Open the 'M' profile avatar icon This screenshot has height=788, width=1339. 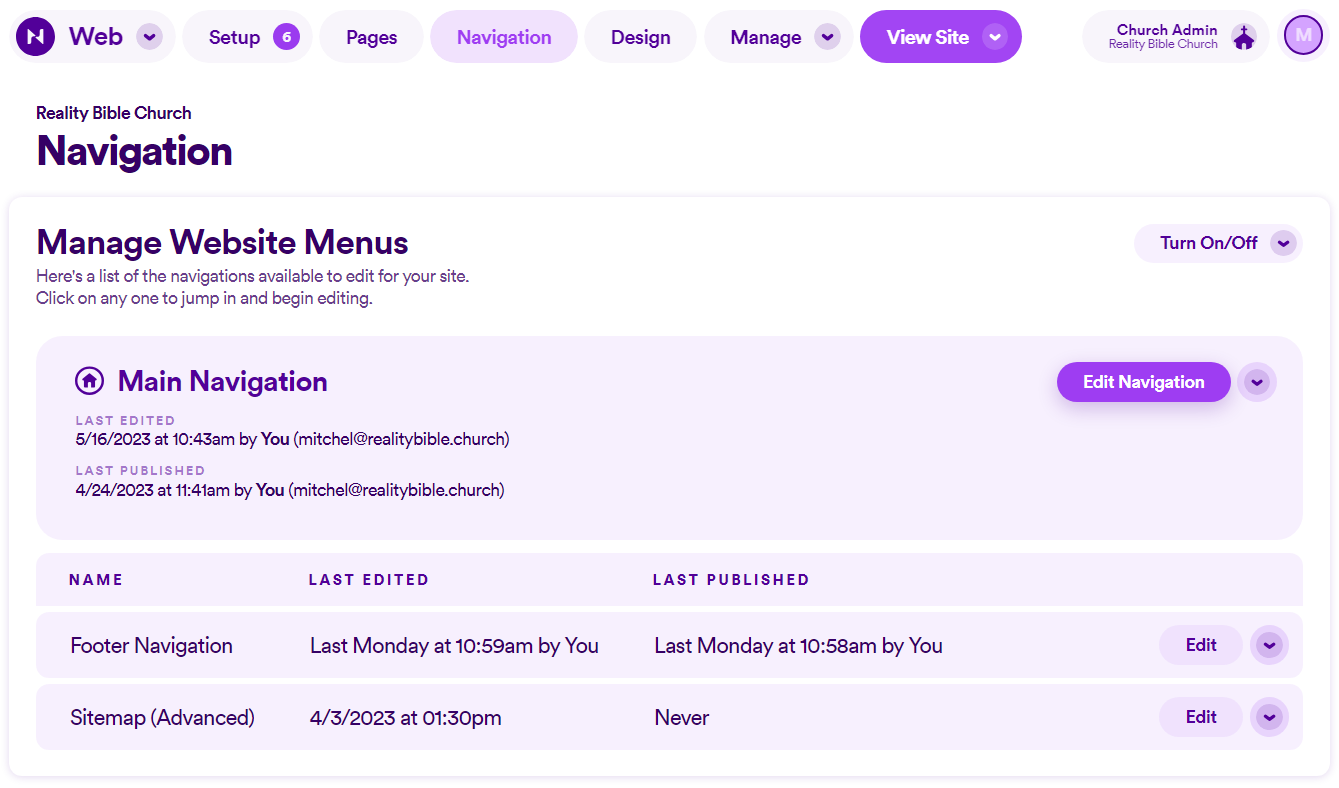coord(1303,36)
